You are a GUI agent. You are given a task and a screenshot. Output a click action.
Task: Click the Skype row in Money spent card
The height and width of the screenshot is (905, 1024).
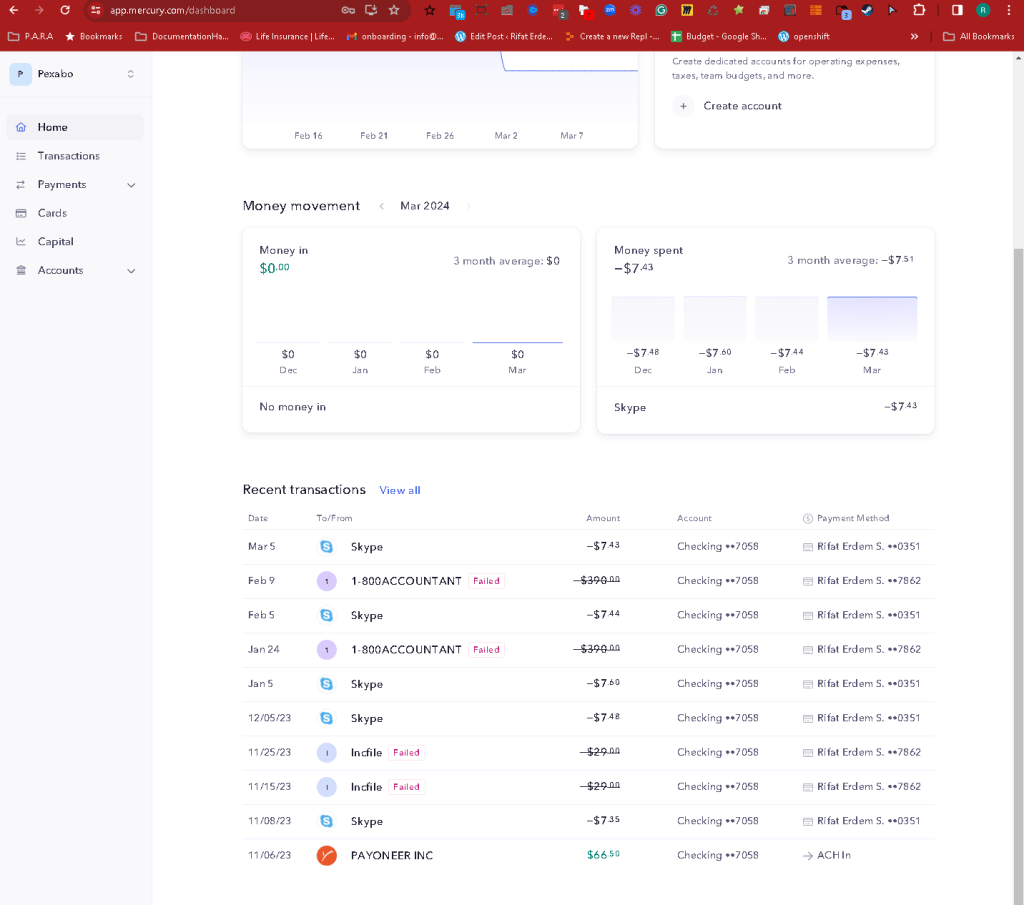(x=765, y=407)
